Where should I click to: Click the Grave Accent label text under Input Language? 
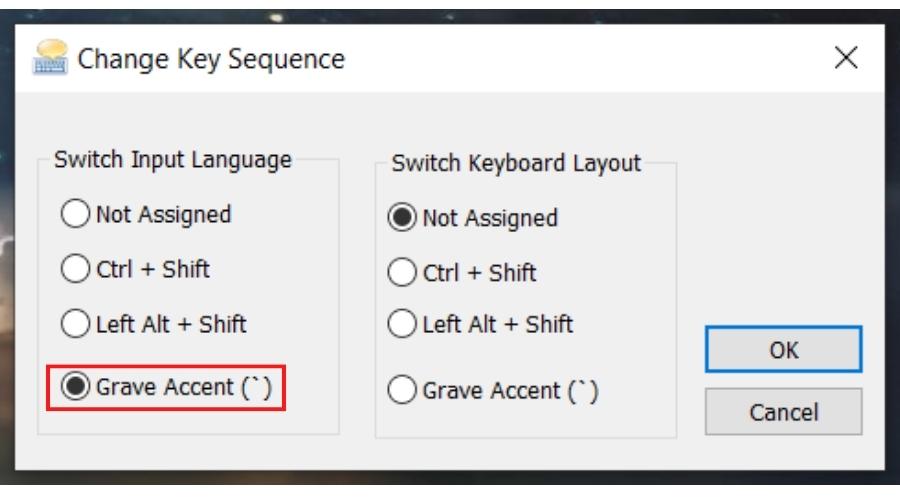pos(184,387)
